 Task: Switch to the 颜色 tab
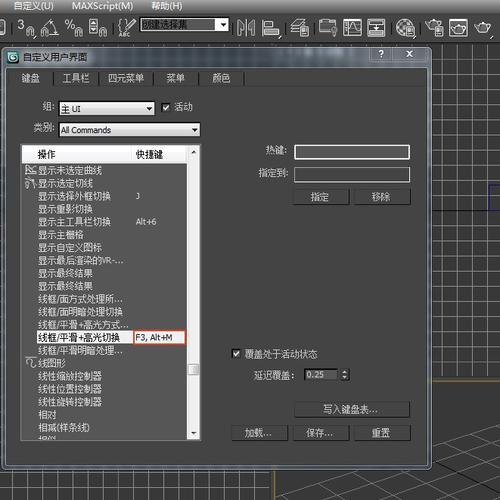pyautogui.click(x=221, y=78)
